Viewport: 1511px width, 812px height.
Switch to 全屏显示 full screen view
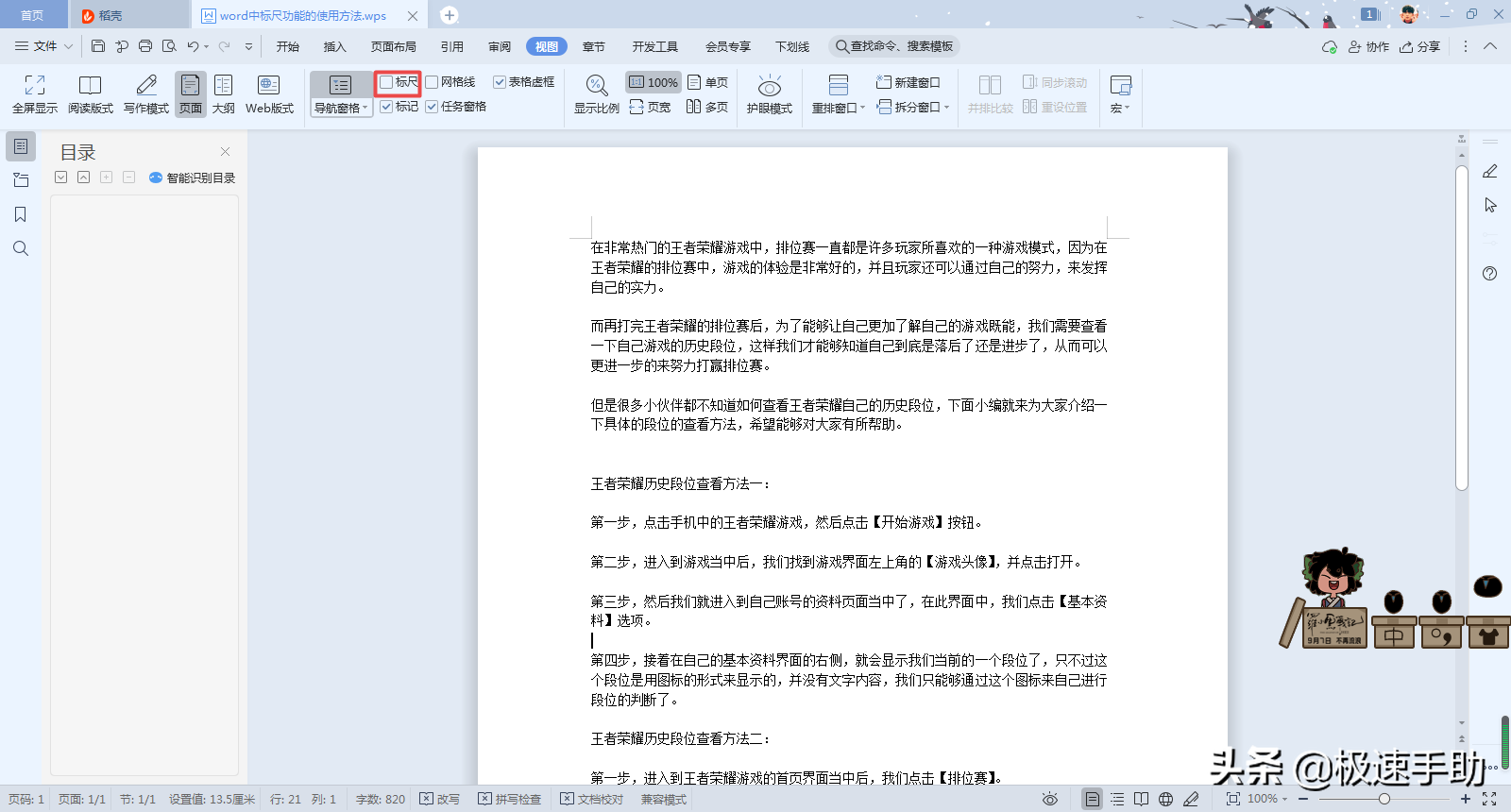(35, 94)
